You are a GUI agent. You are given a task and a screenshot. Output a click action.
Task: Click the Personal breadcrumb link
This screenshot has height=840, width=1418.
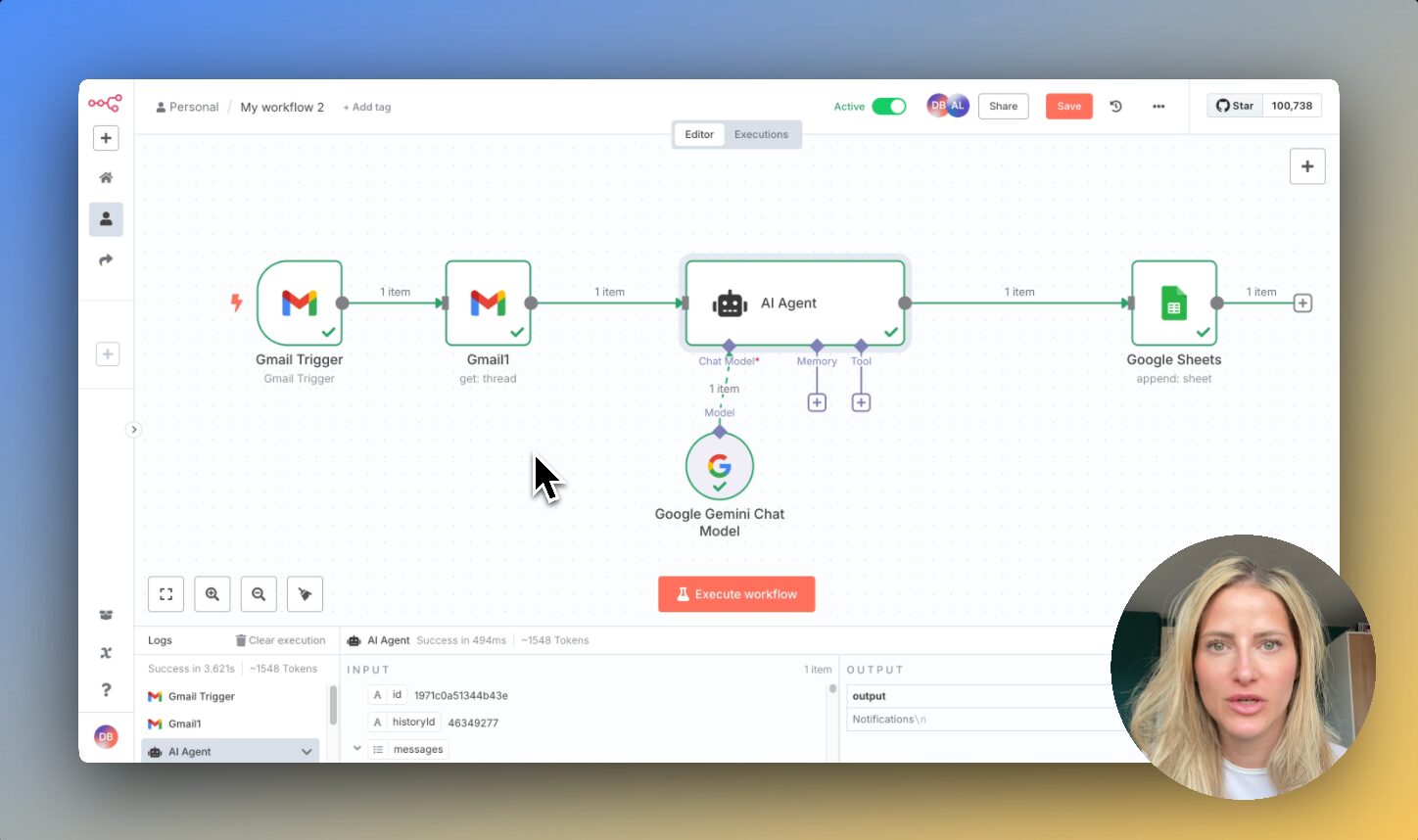[187, 107]
